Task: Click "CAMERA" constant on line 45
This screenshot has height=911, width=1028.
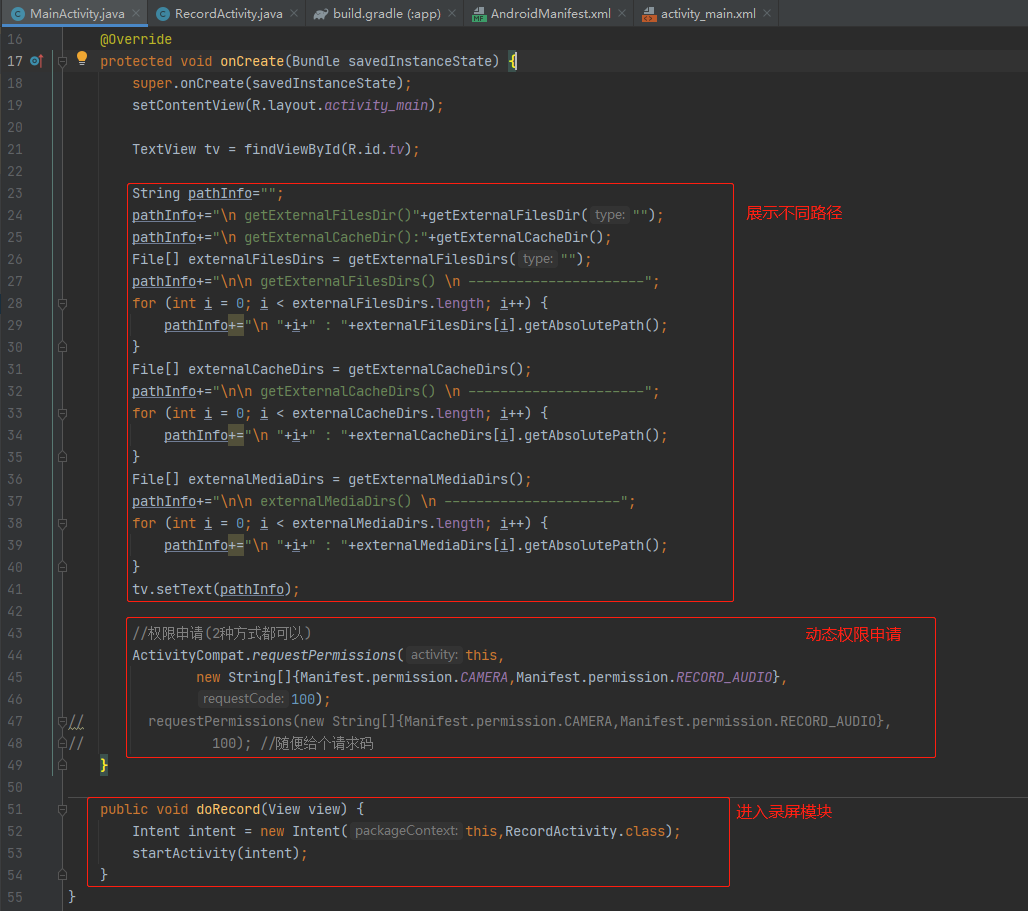Action: pos(484,677)
